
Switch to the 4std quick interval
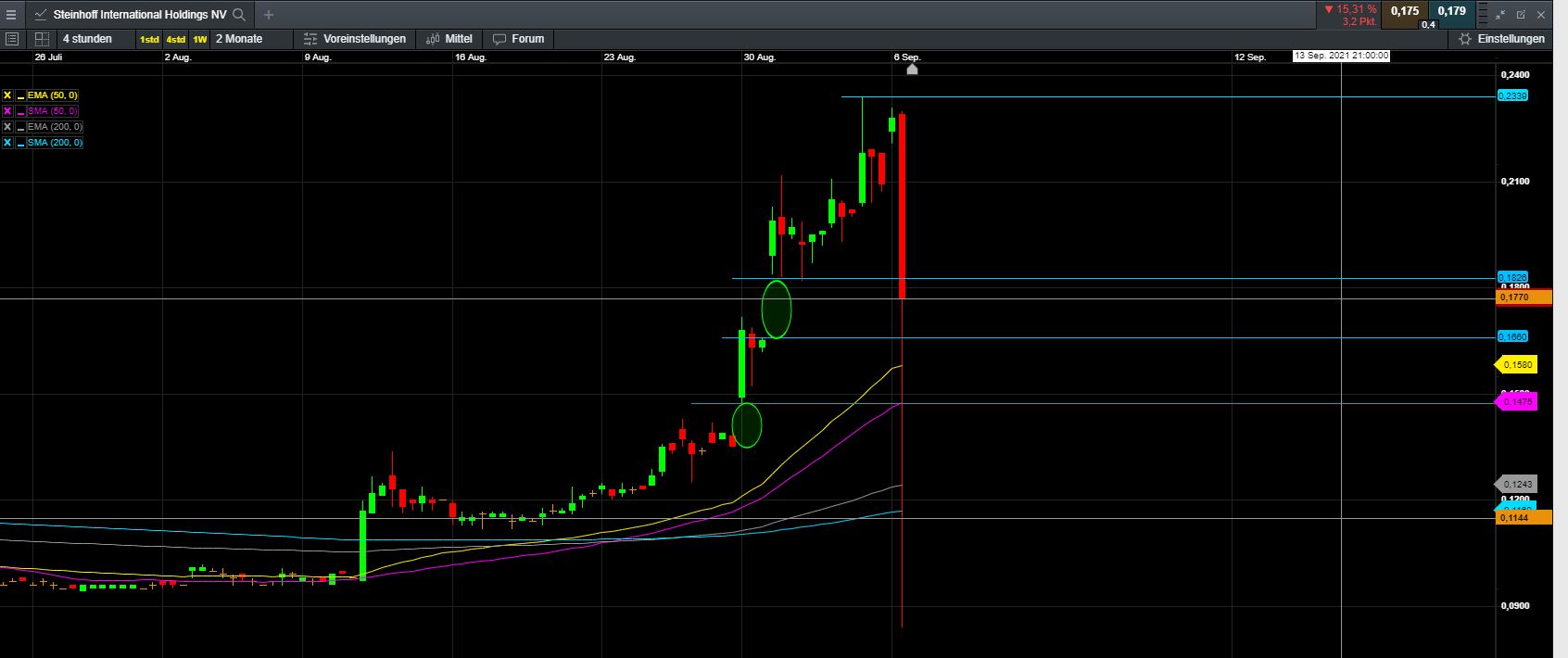(175, 40)
